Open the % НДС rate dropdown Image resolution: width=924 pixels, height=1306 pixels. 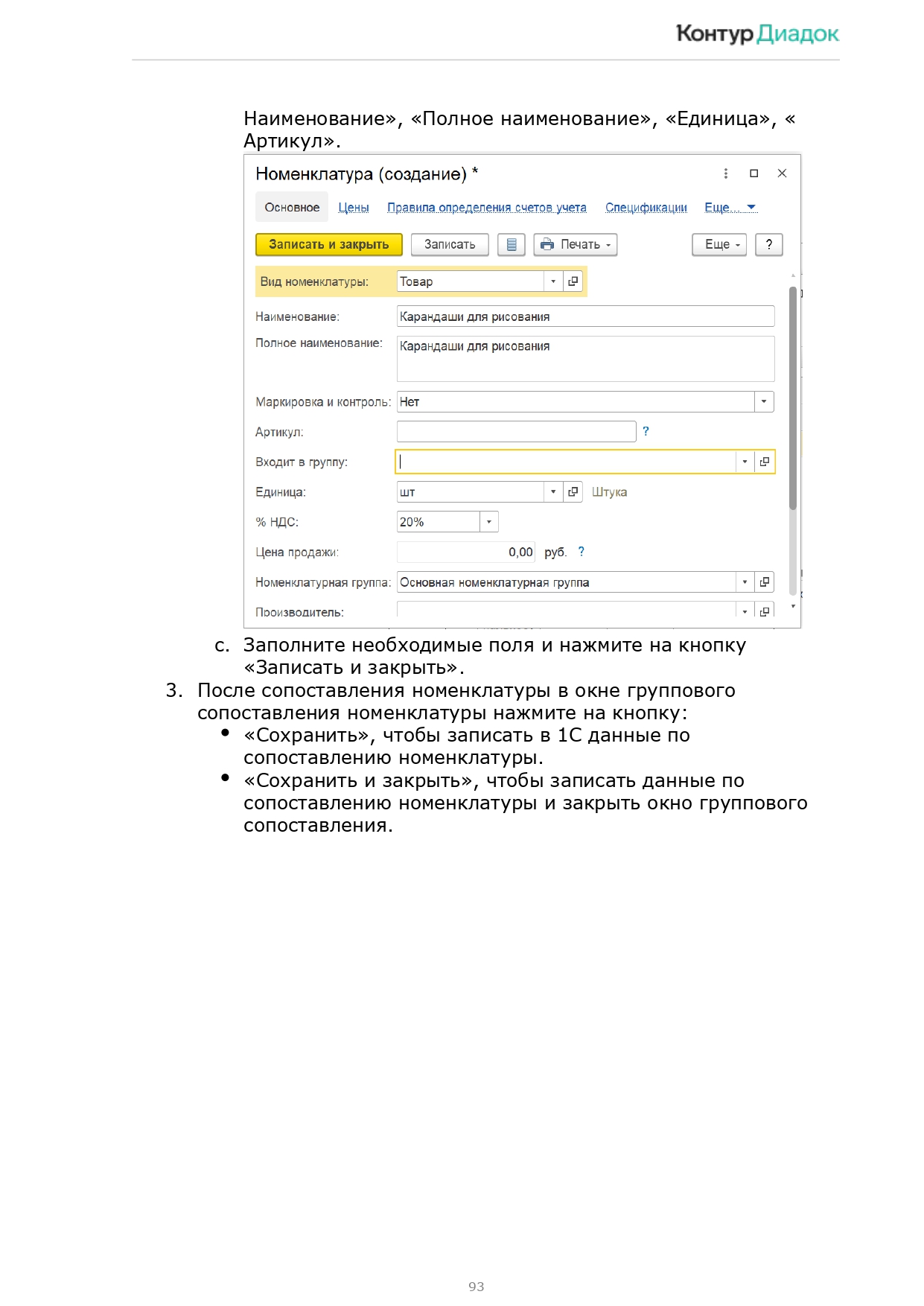click(488, 522)
